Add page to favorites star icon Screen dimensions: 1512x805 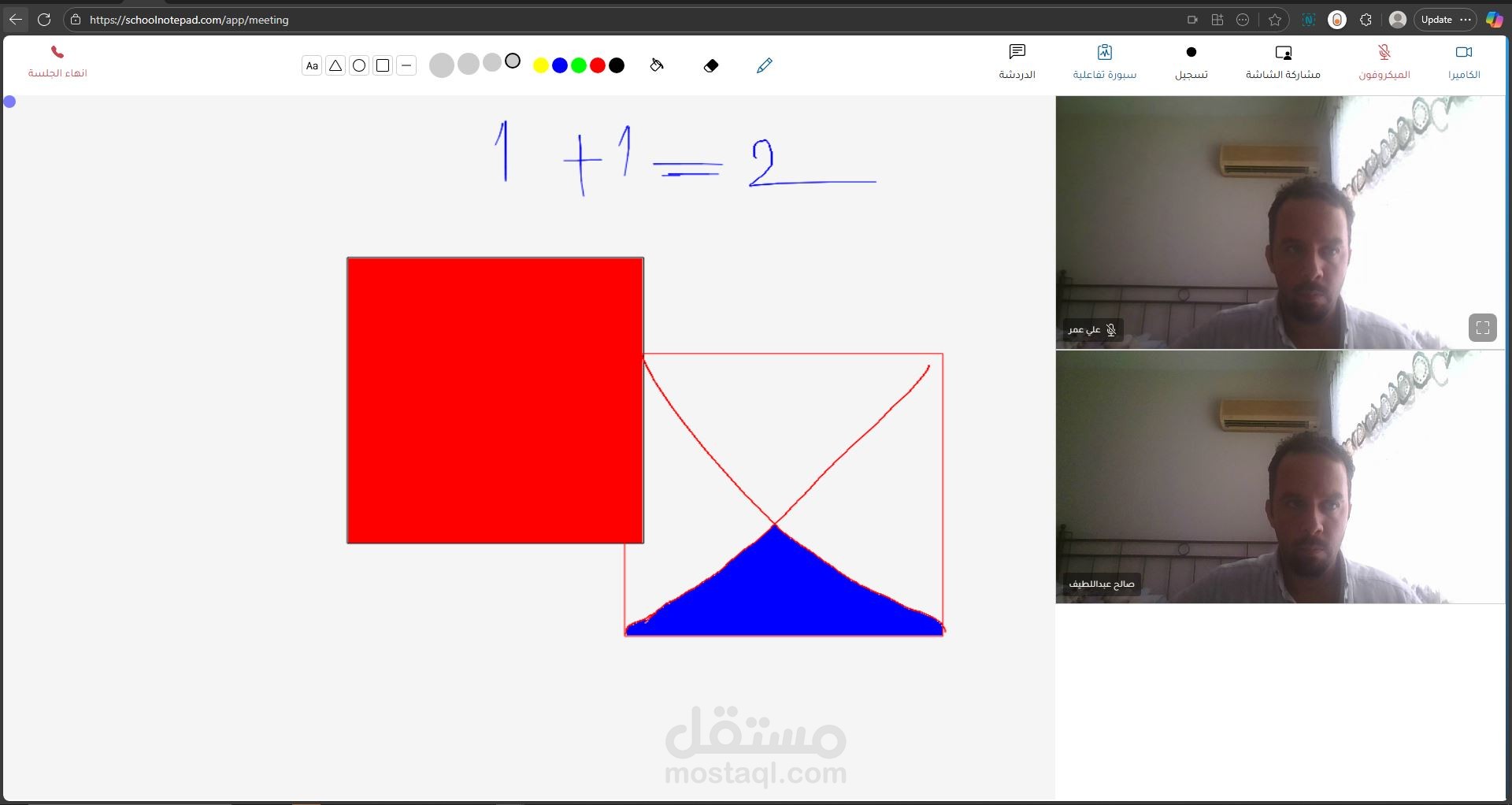pos(1275,20)
